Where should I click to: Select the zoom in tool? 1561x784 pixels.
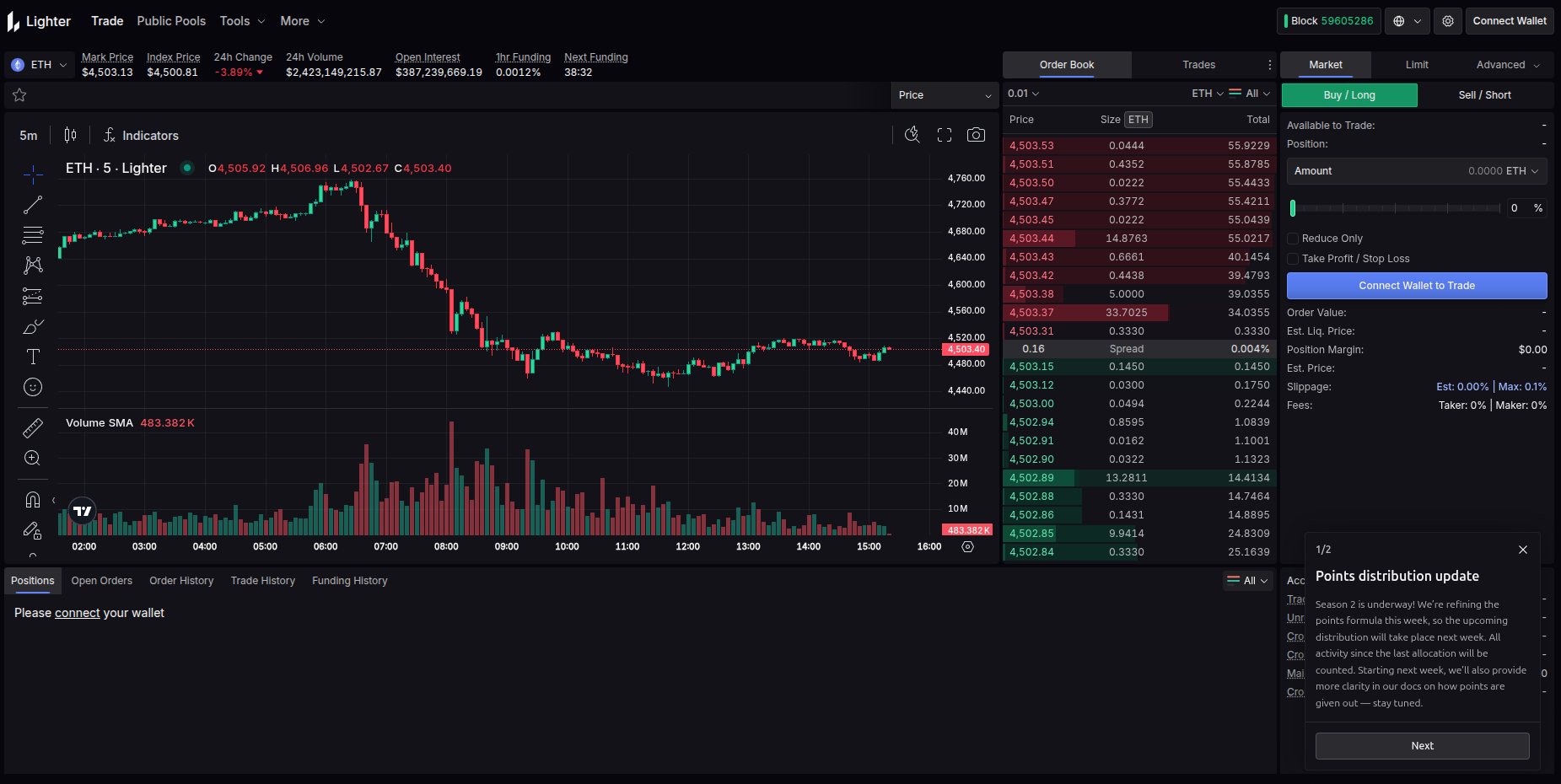tap(33, 458)
